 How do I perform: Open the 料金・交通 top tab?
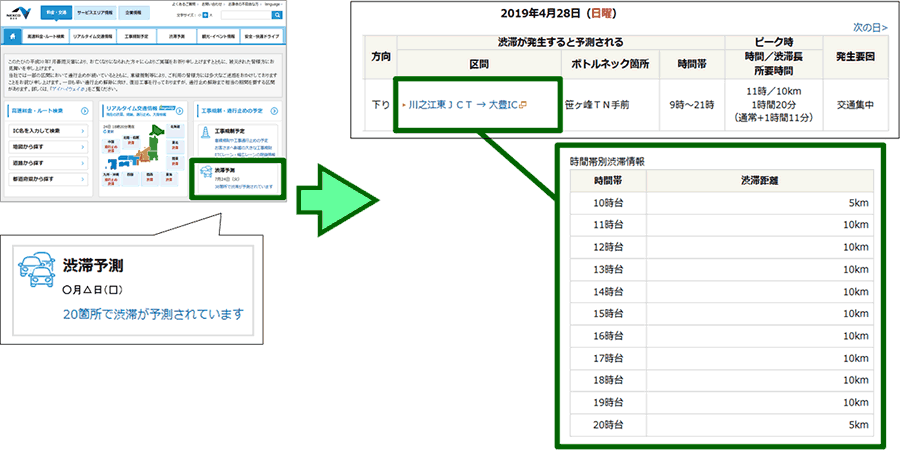click(56, 12)
